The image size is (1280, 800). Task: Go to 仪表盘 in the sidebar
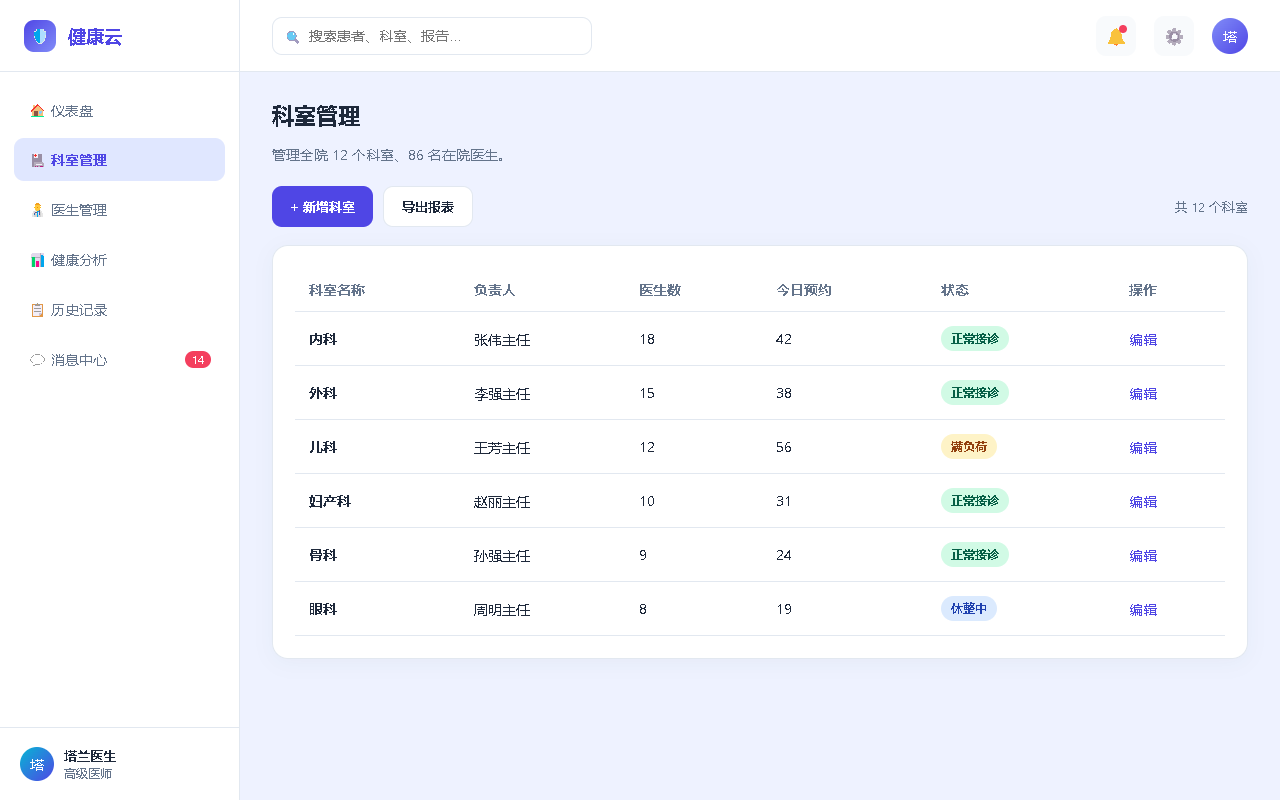[x=119, y=110]
